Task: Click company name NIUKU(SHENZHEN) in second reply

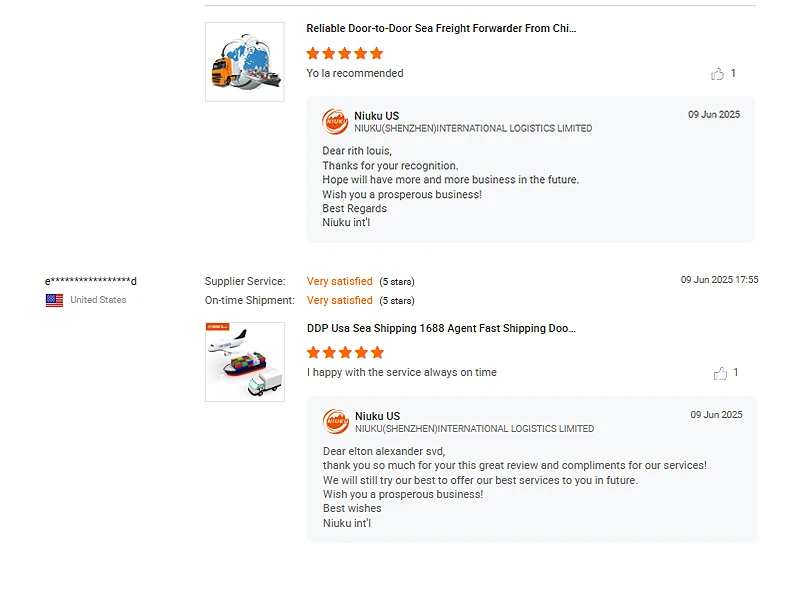Action: coord(474,429)
